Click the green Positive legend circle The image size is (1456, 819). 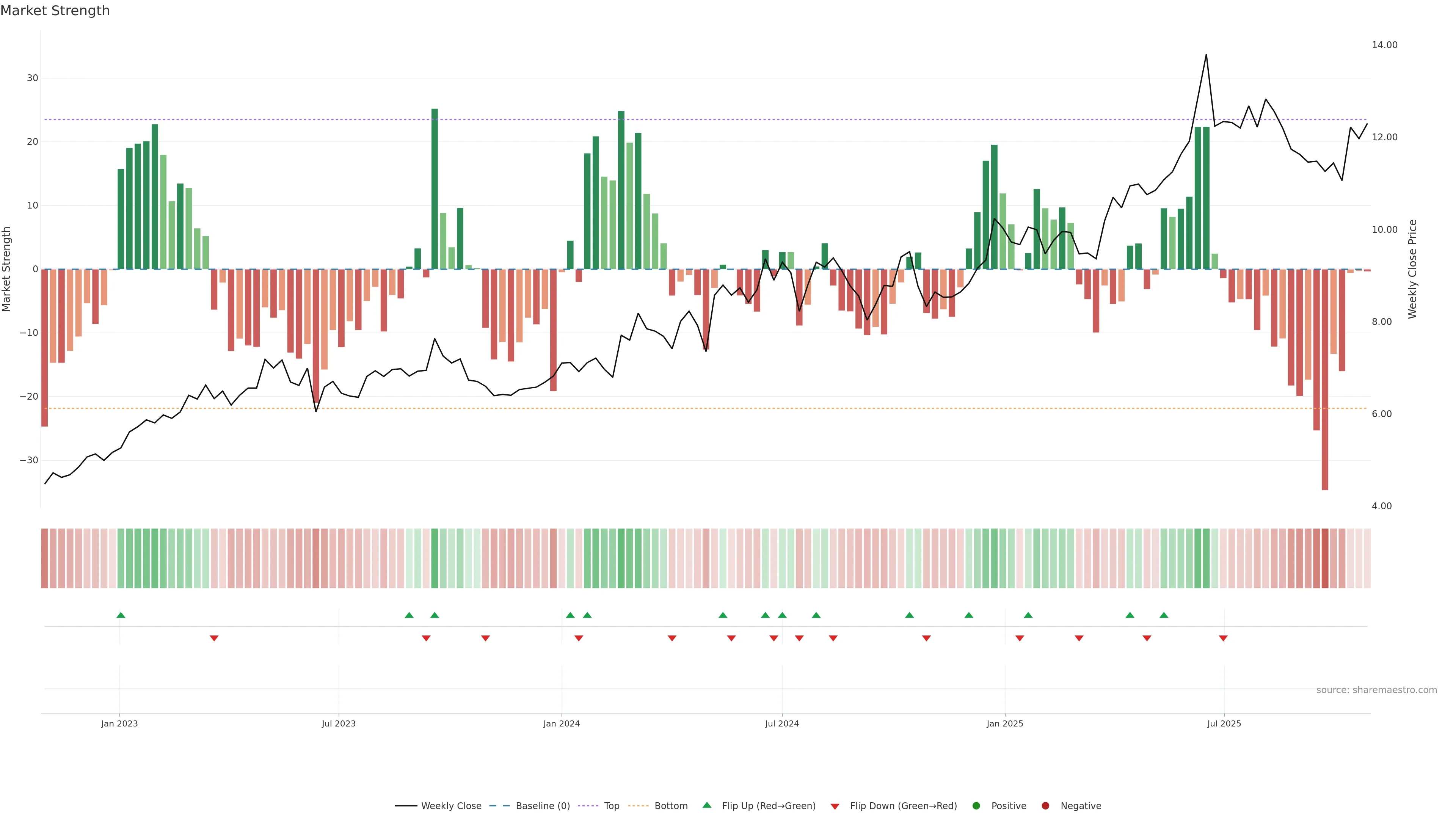(x=976, y=806)
